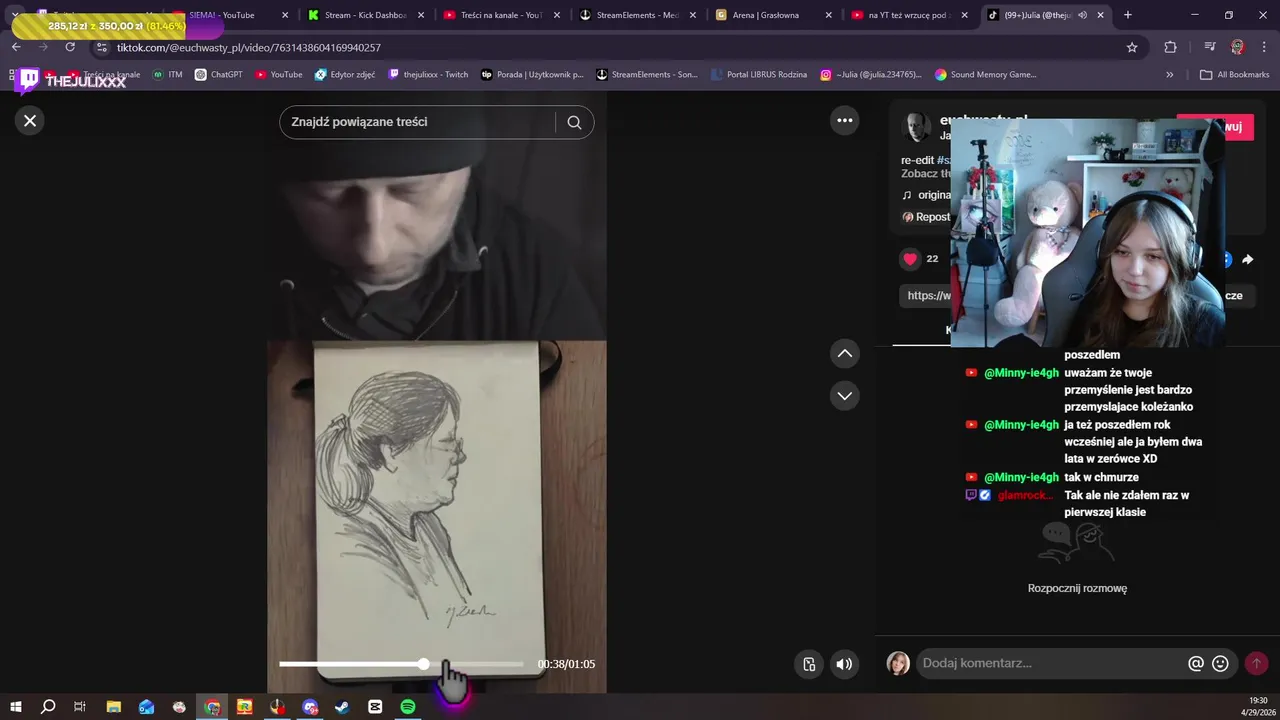1280x720 pixels.
Task: Open the Windows Start menu
Action: coord(15,706)
